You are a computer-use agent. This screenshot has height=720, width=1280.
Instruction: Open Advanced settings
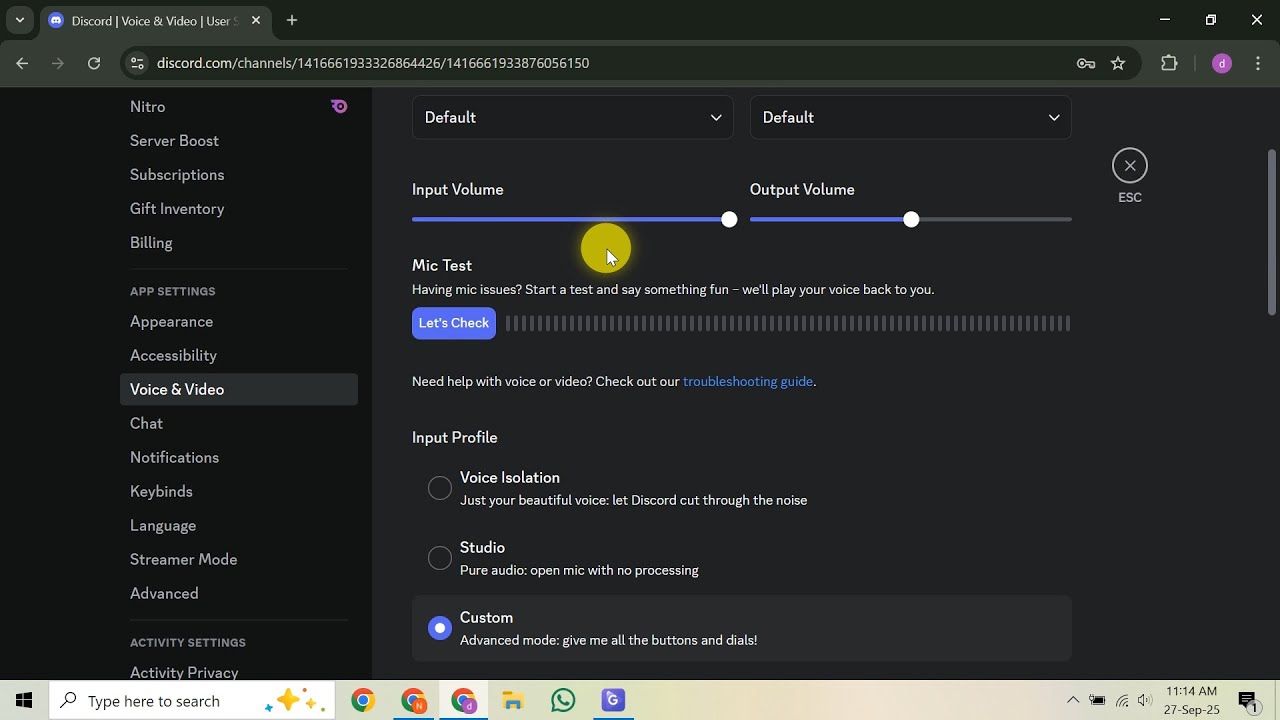[x=239, y=594]
